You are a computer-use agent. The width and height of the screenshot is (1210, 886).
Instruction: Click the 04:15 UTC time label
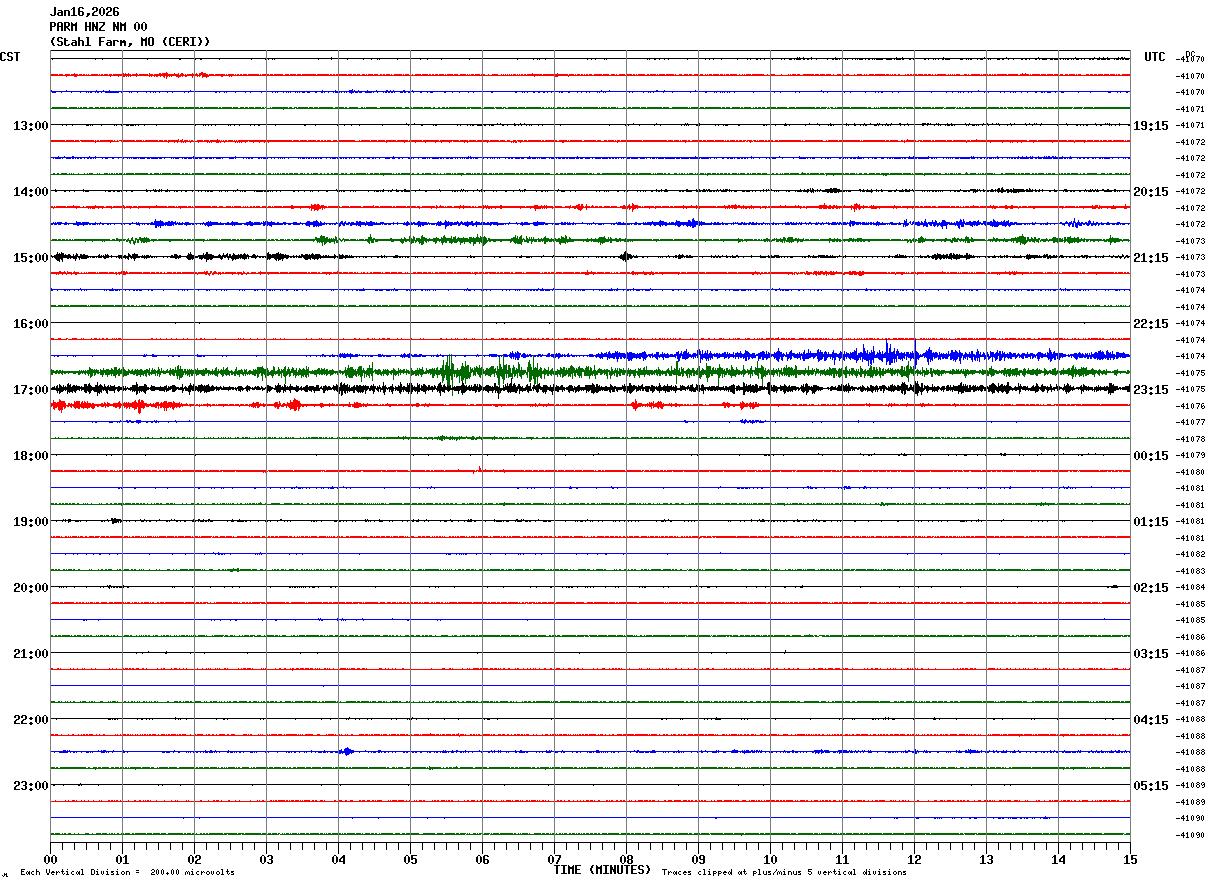coord(1151,720)
